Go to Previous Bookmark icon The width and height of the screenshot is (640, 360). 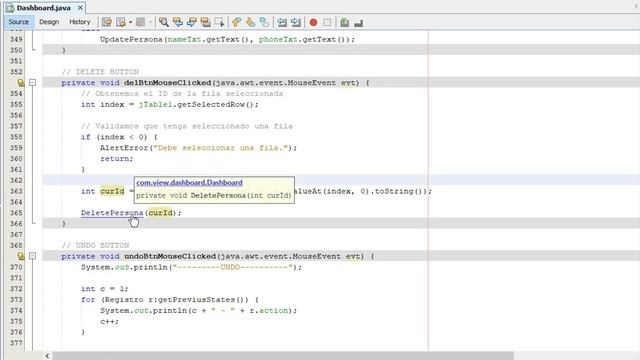(236, 22)
